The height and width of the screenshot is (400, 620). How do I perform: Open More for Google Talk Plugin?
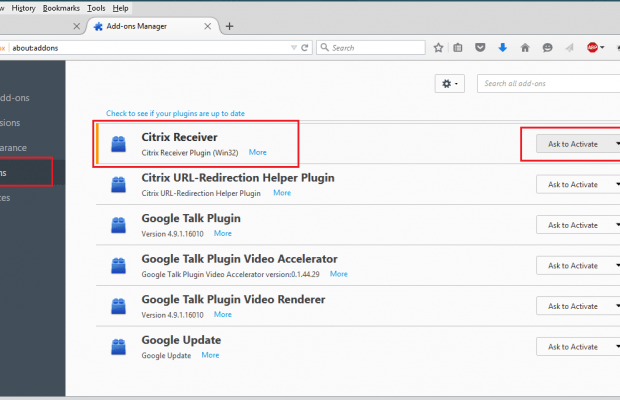coord(223,233)
